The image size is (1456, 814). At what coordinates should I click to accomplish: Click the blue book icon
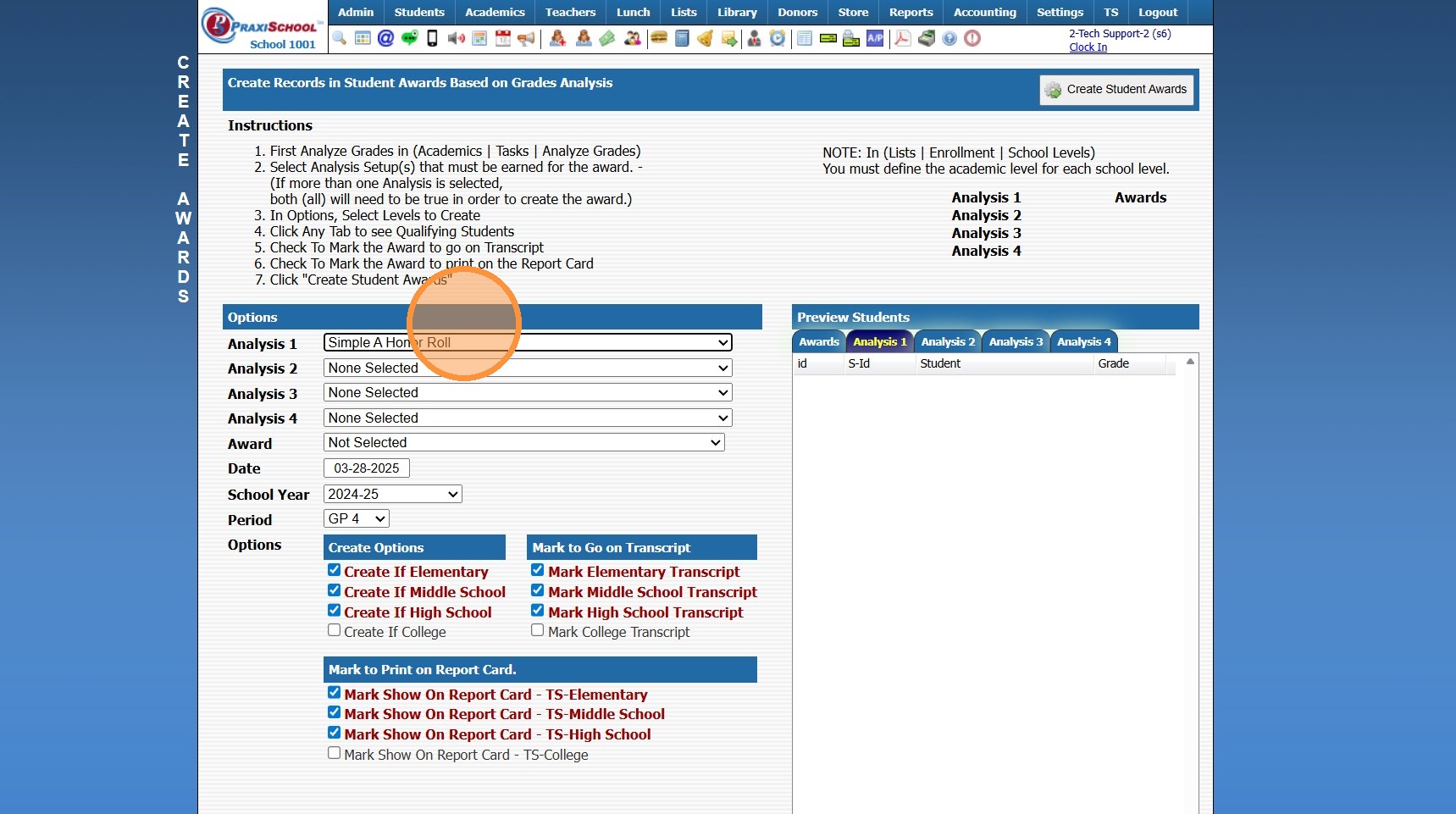pyautogui.click(x=682, y=38)
